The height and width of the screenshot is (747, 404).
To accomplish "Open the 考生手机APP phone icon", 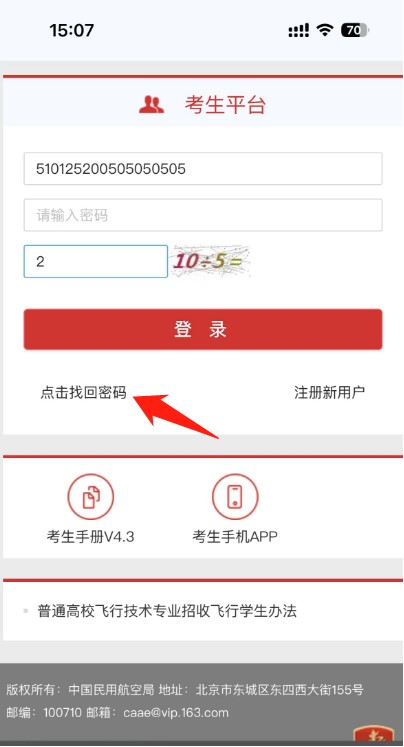I will (x=235, y=496).
